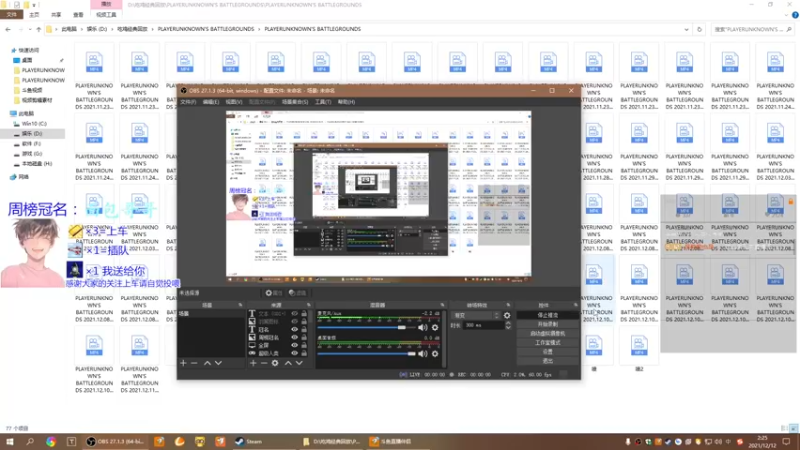Open the 滤镜 filters button in OBS
Viewport: 800px width, 450px height.
point(297,293)
